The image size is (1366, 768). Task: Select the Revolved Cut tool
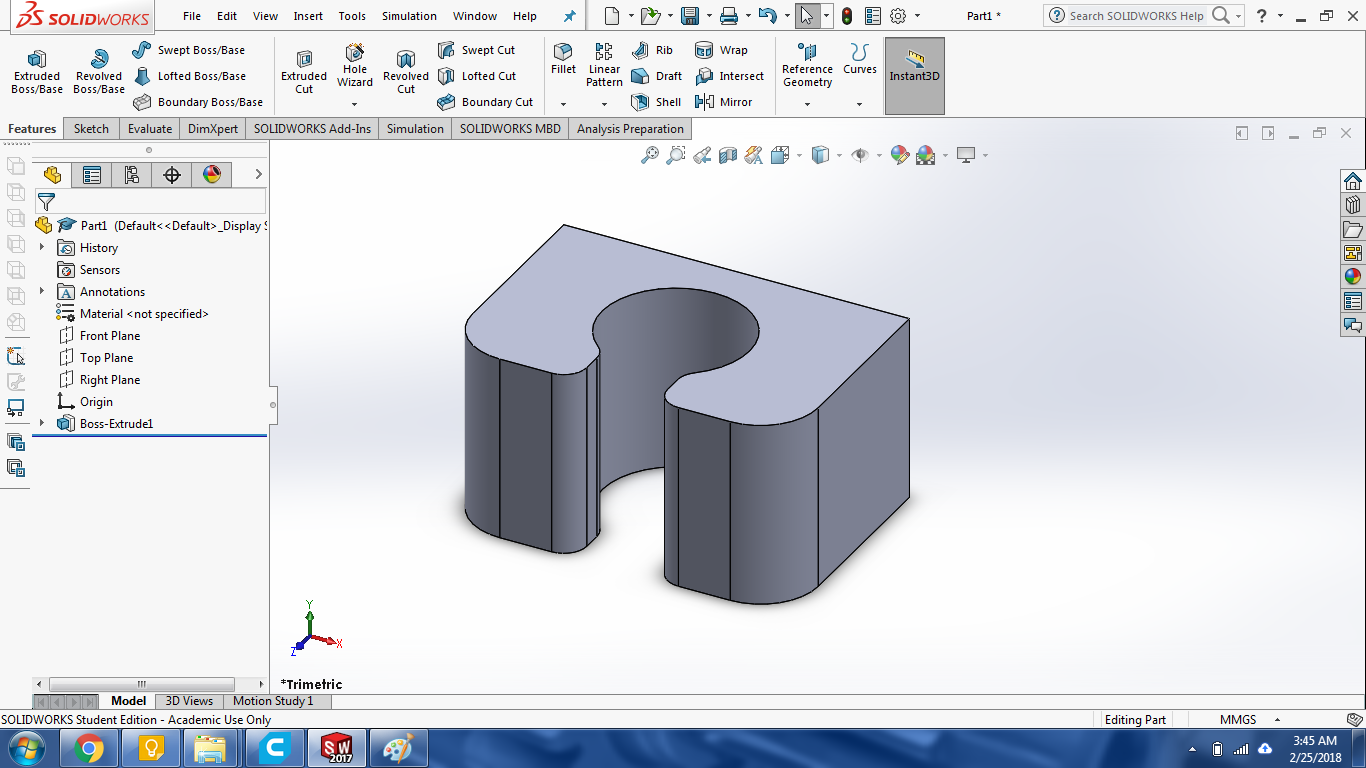[x=406, y=73]
